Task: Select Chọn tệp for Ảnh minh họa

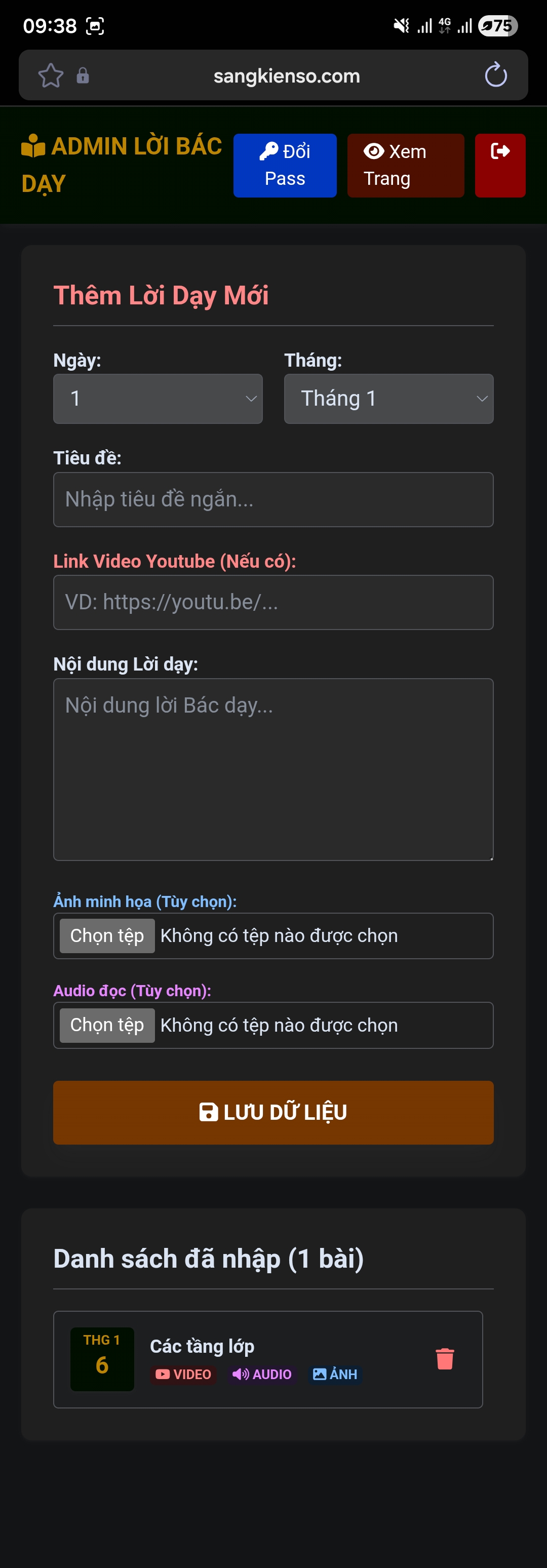Action: (x=106, y=935)
